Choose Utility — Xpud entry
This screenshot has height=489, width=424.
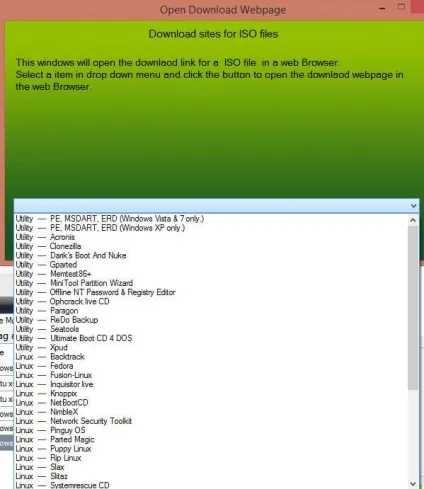coord(211,347)
